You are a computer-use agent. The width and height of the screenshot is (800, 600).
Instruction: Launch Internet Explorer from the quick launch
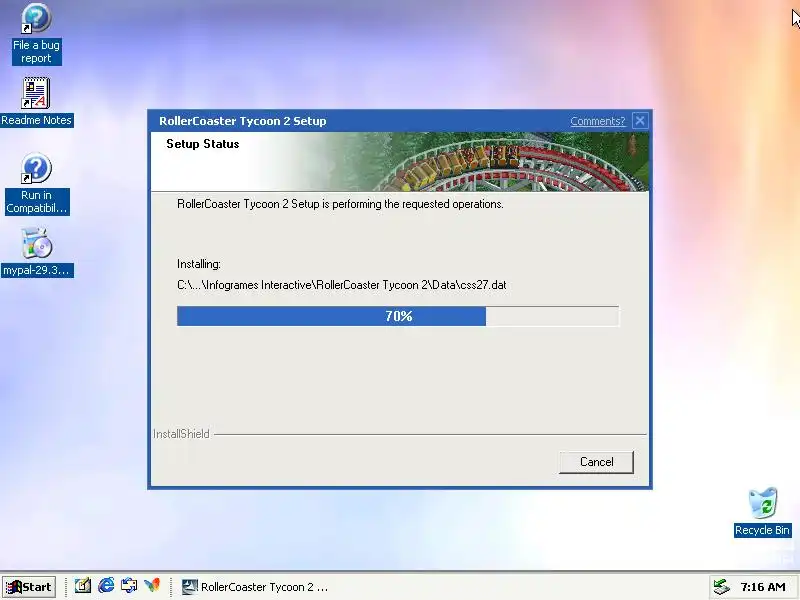(106, 586)
